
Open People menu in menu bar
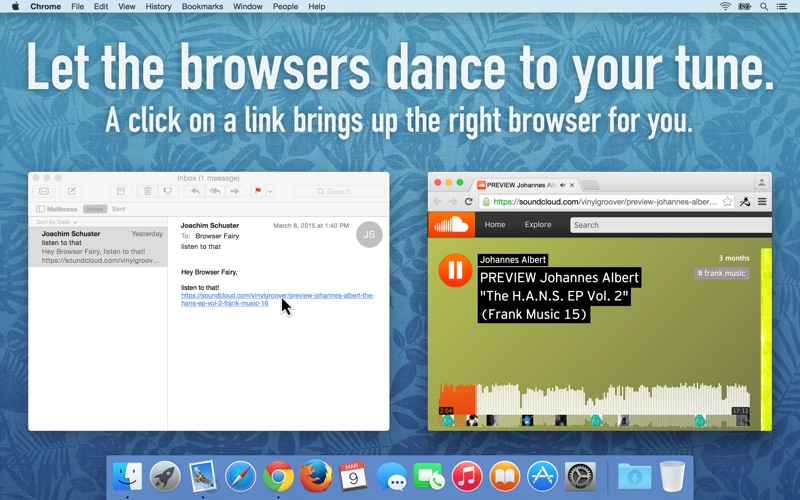(x=285, y=7)
